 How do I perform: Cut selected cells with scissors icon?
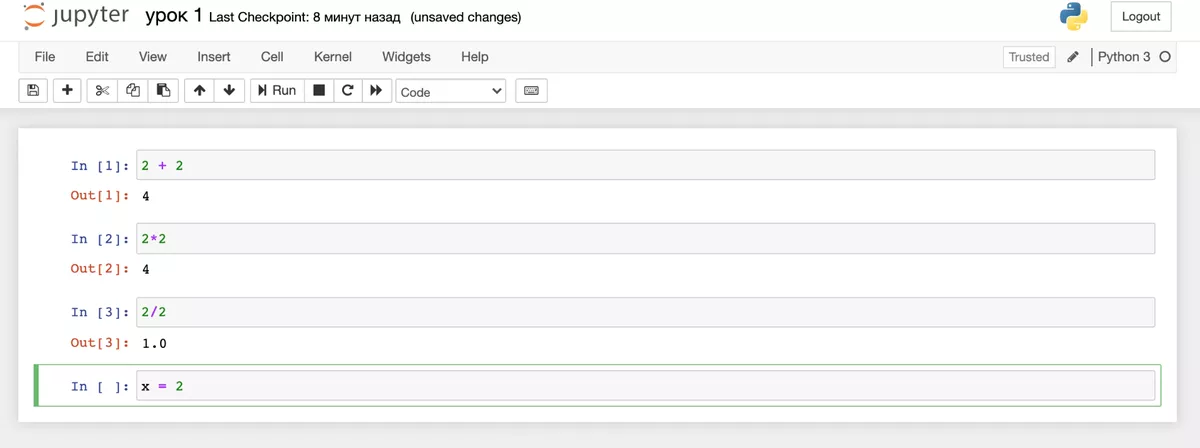click(102, 91)
